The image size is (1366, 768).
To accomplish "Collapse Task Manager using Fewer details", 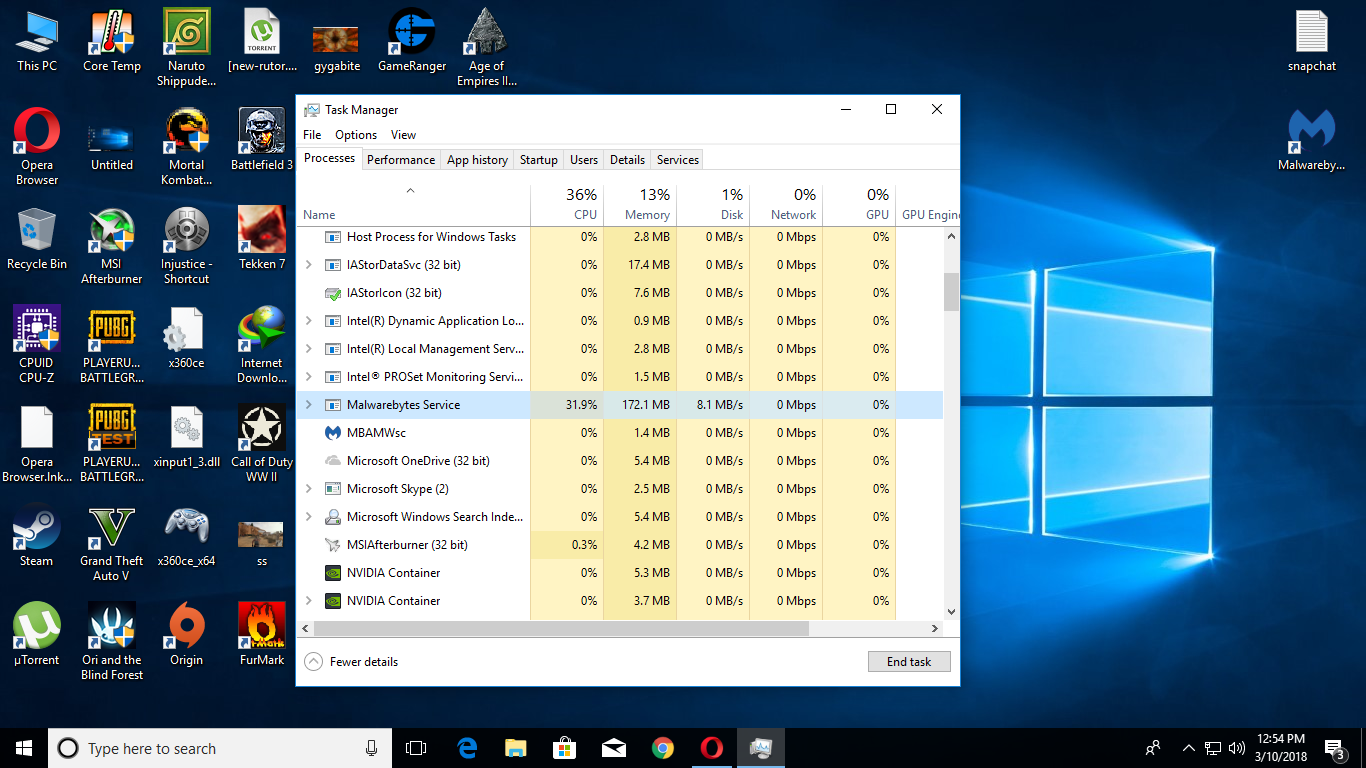I will [x=351, y=661].
